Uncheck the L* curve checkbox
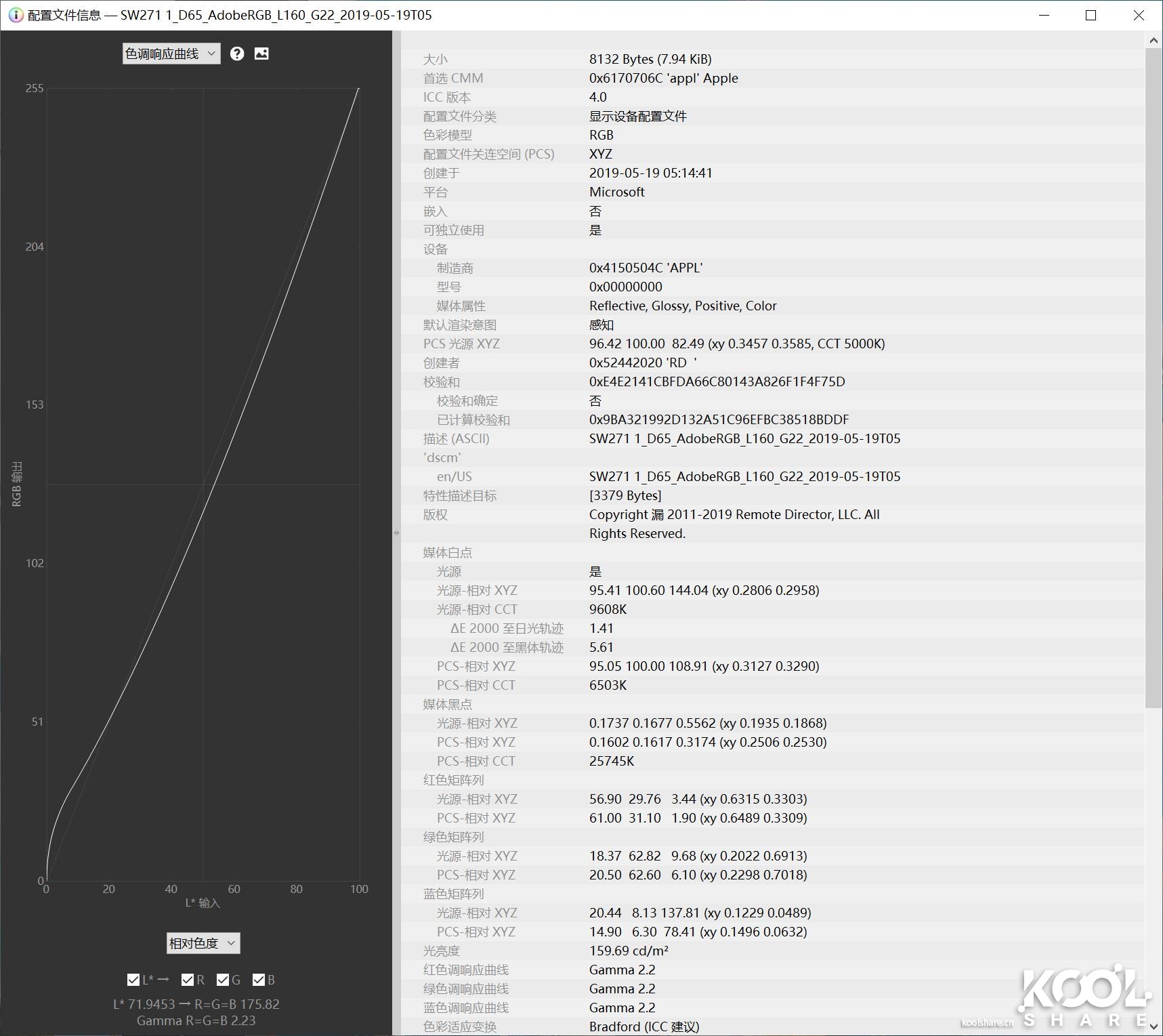This screenshot has height=1036, width=1163. click(133, 980)
